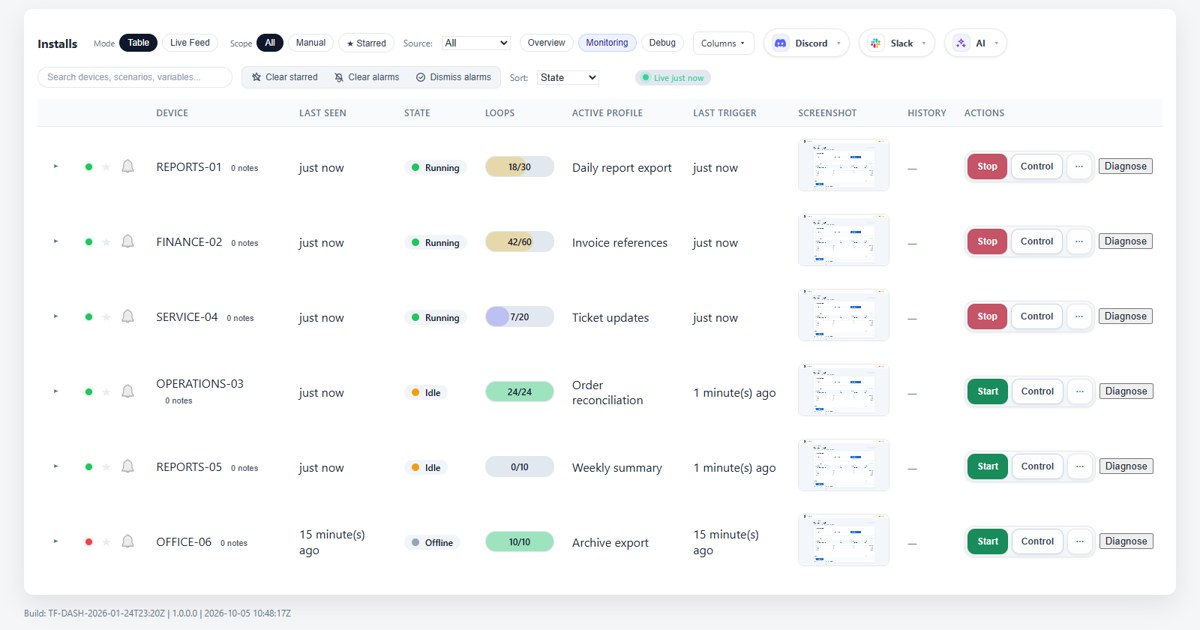Start the OPERATIONS-03 device
Screen dimensions: 1200x630
coord(987,392)
